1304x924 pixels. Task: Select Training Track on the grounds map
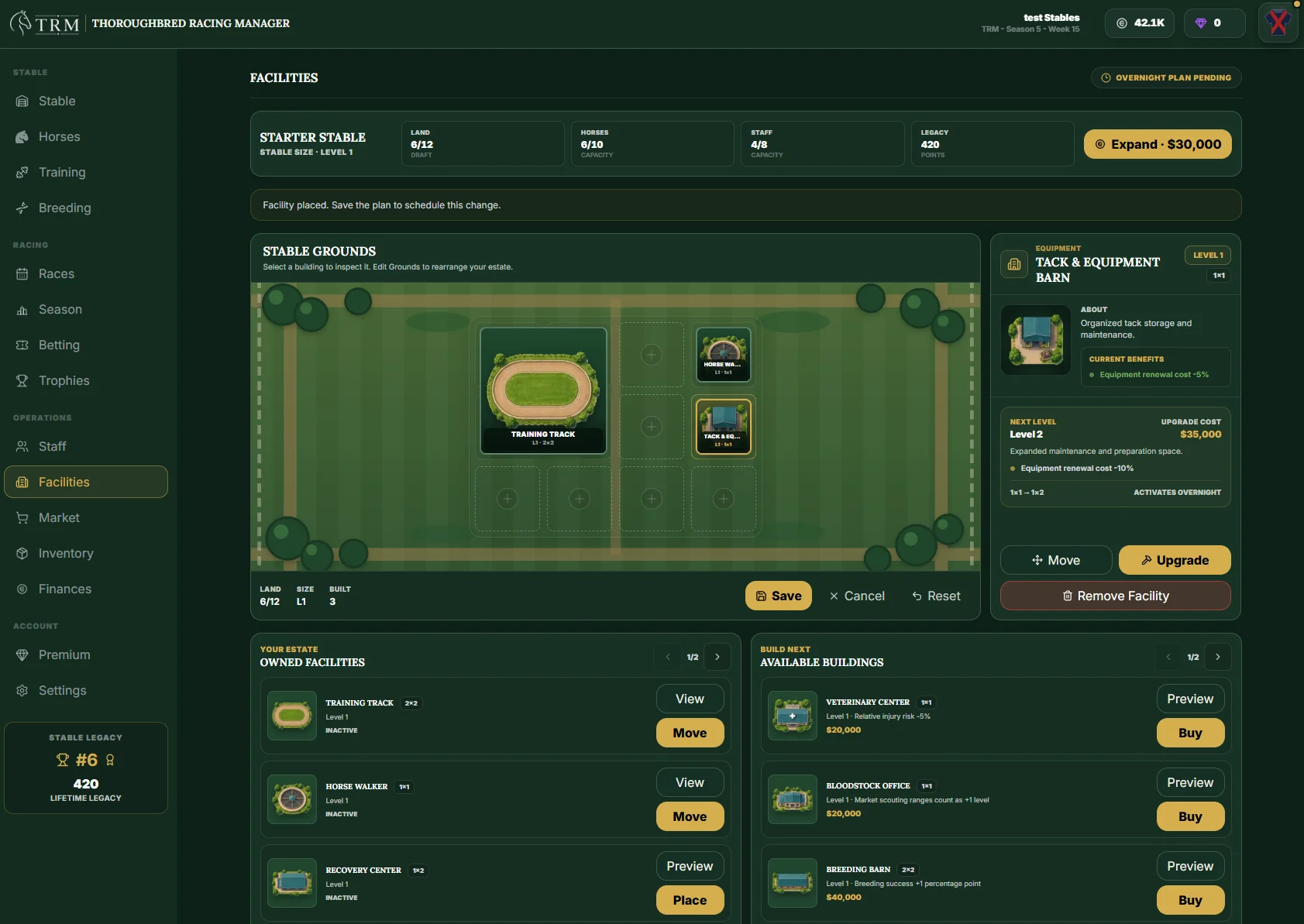coord(543,390)
